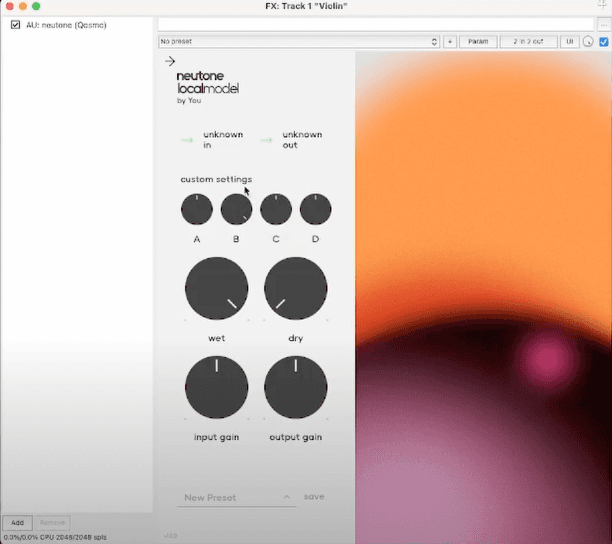Click the ellipsis button at top right
The height and width of the screenshot is (544, 612).
point(604,25)
